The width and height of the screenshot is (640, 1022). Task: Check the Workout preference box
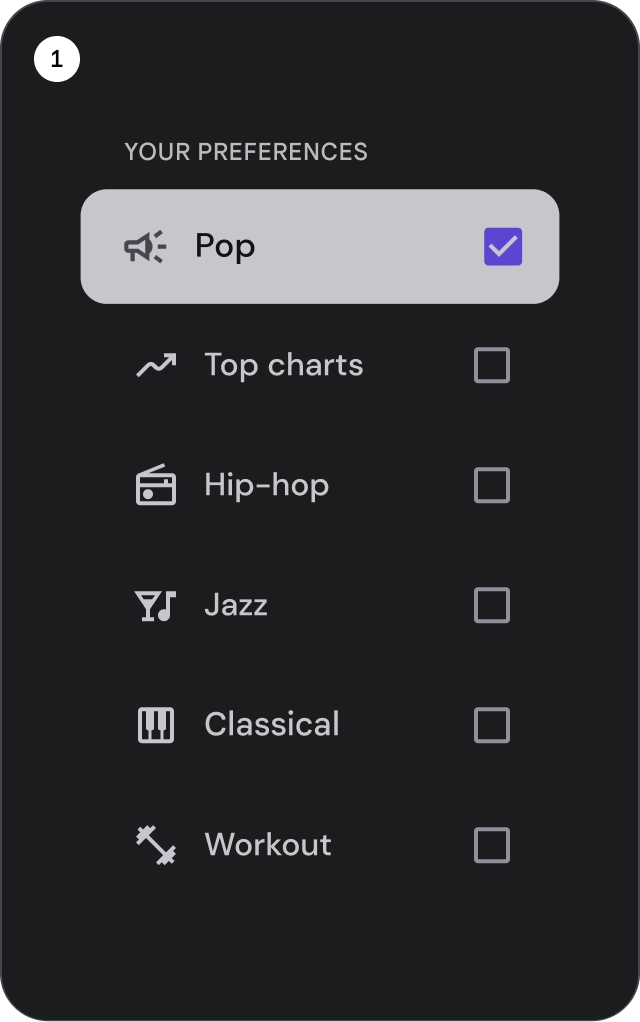[491, 845]
